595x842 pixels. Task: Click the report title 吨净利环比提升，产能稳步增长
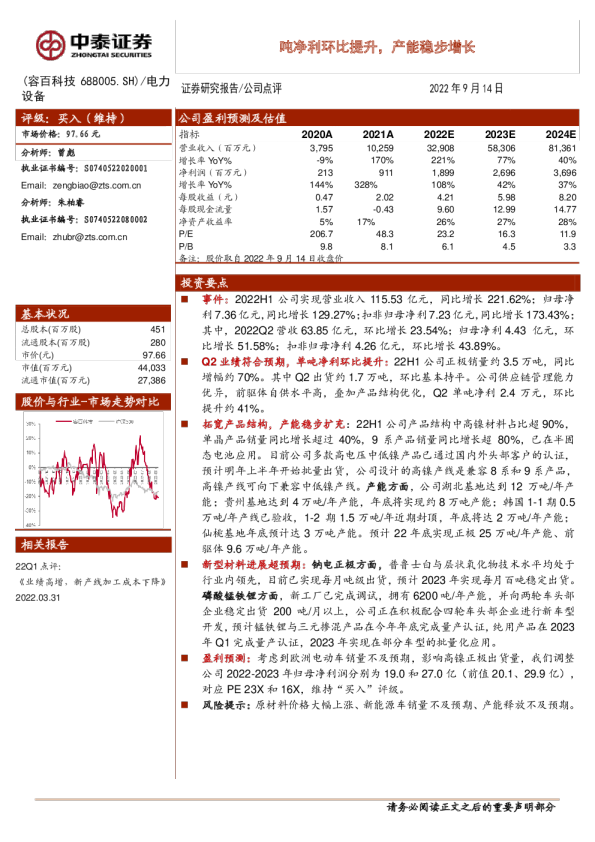tap(378, 47)
